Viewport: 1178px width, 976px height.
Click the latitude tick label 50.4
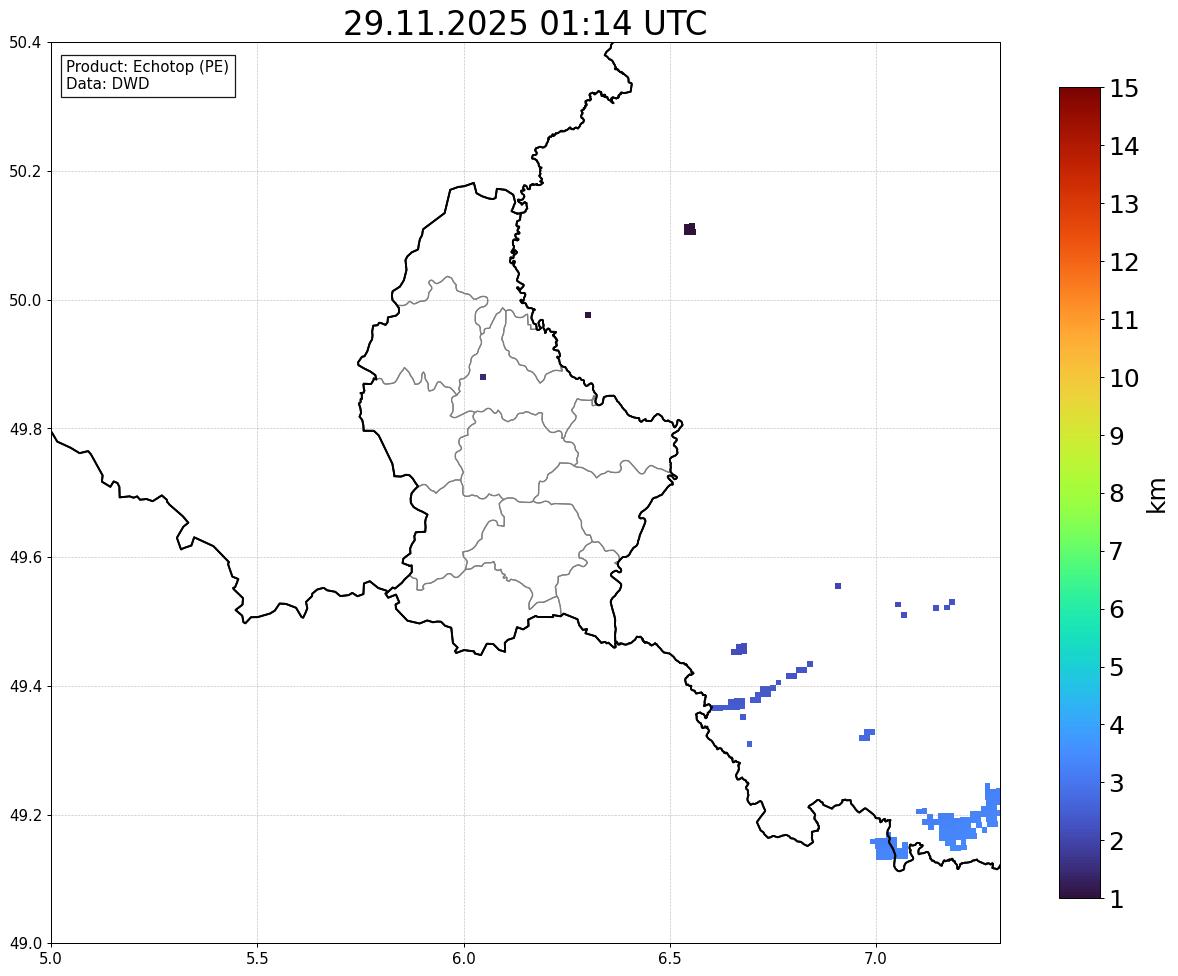click(x=25, y=43)
